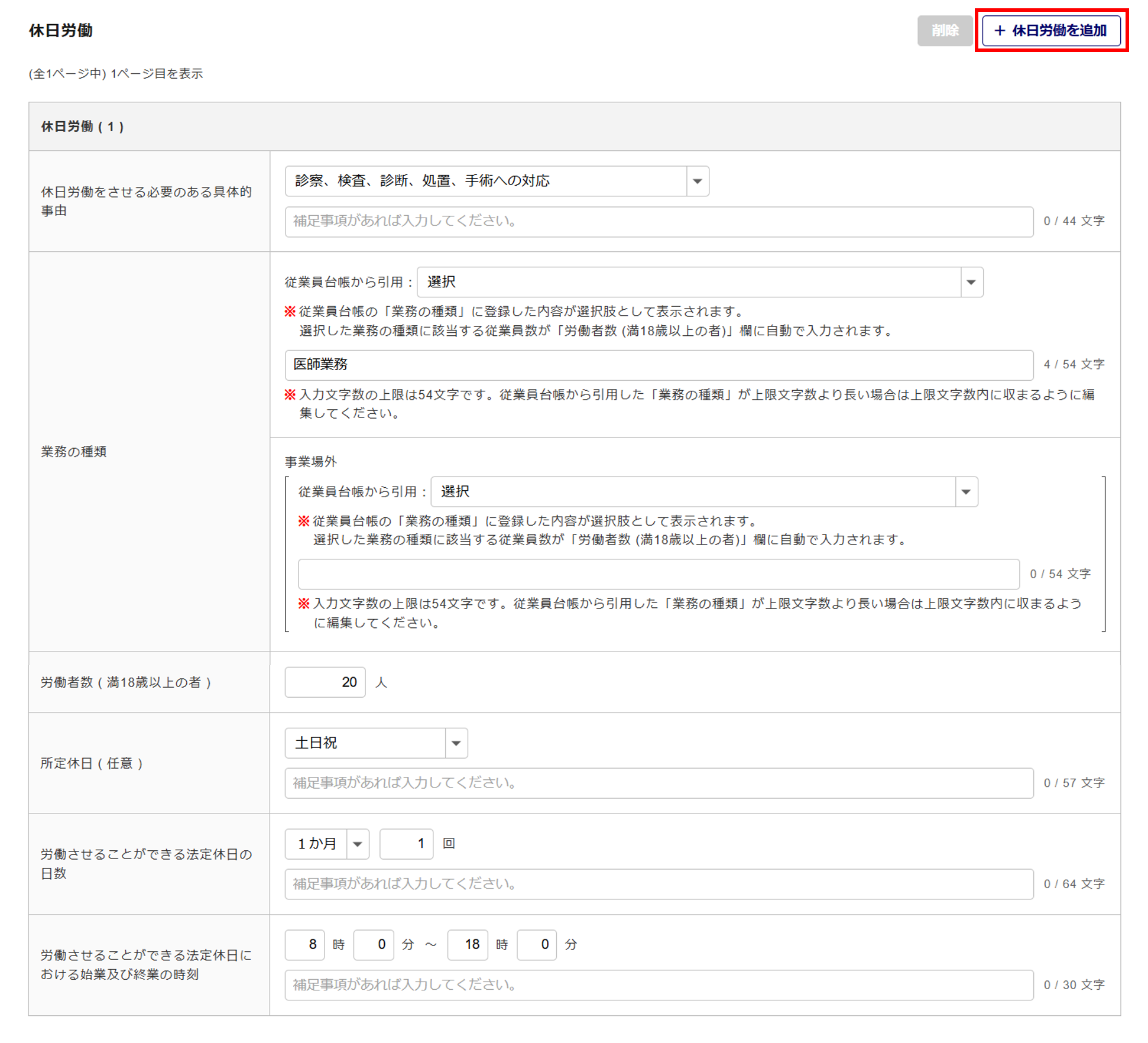Open the 1か月 period dropdown

point(327,844)
